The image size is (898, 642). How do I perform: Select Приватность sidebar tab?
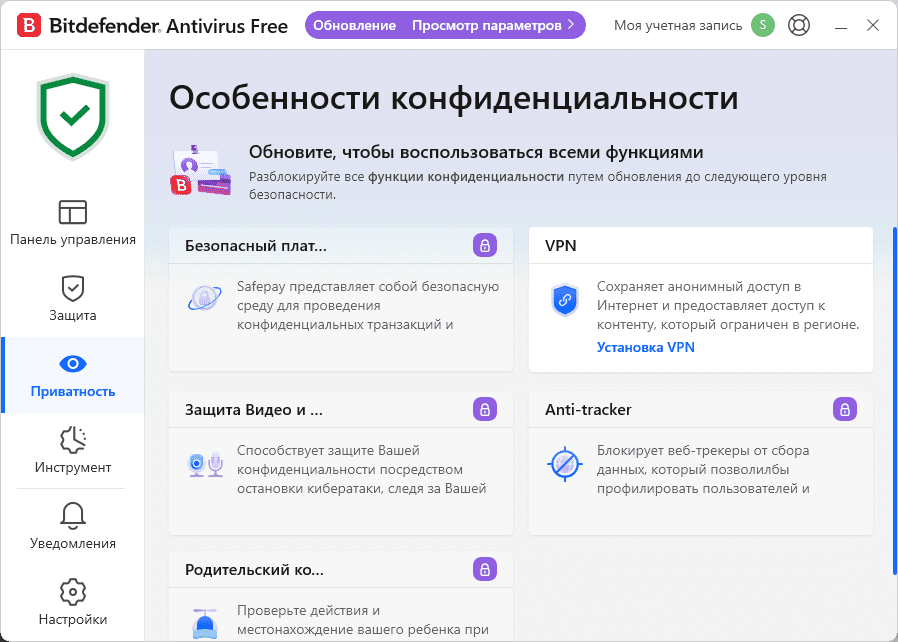[x=73, y=375]
